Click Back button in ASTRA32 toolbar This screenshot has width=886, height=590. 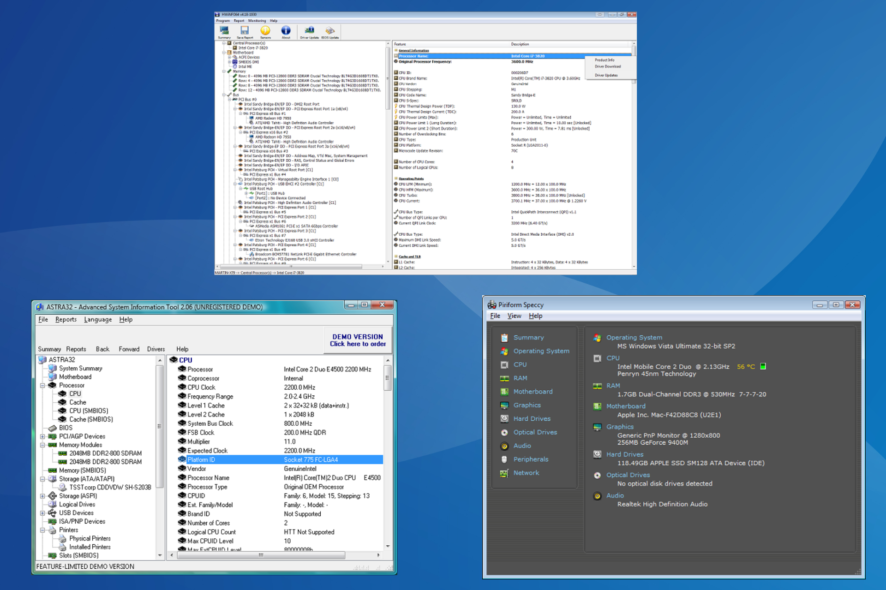[102, 349]
